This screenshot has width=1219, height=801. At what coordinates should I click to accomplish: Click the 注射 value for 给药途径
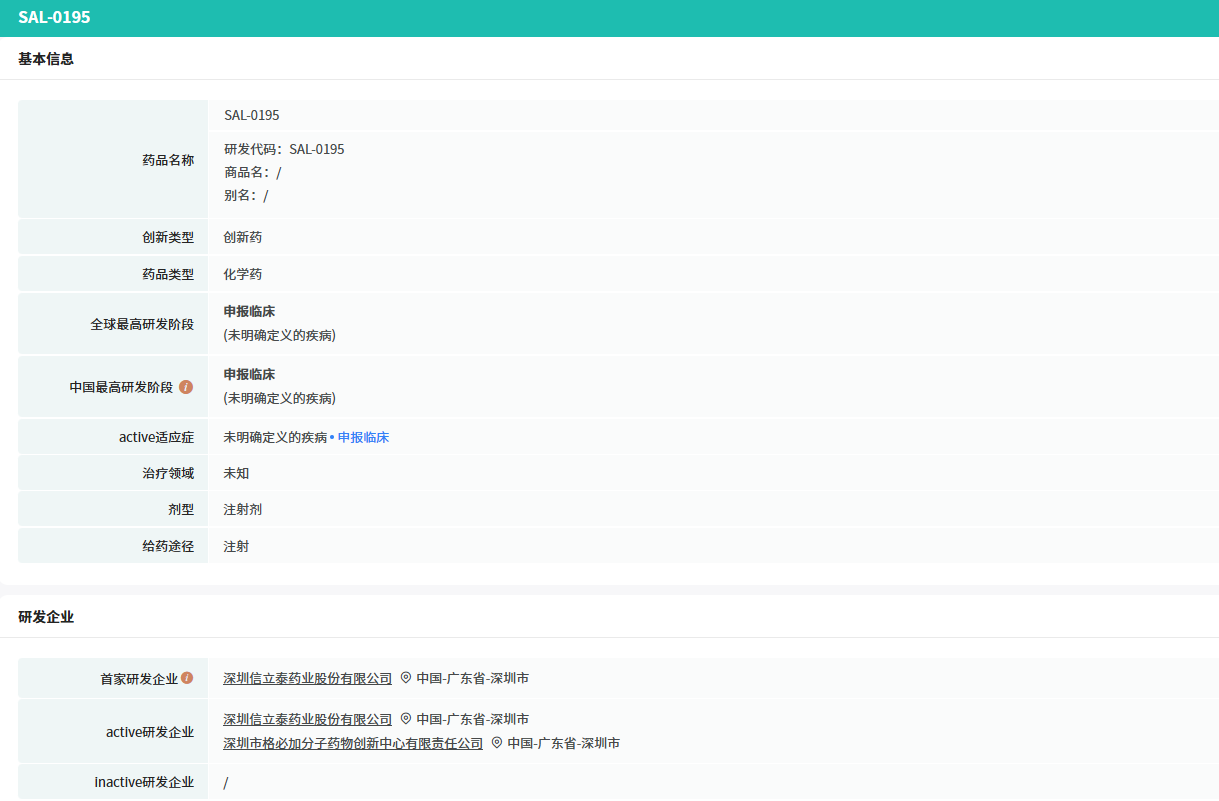[x=237, y=546]
